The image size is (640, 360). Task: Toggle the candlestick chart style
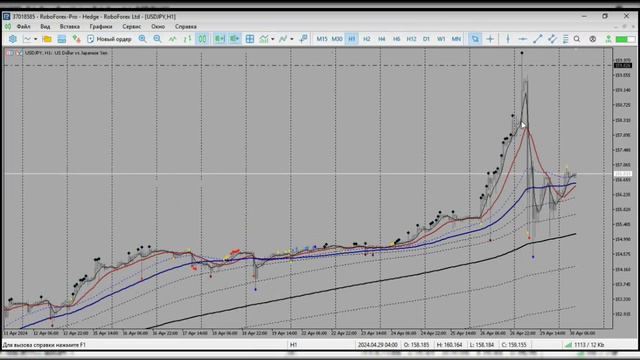coord(202,39)
